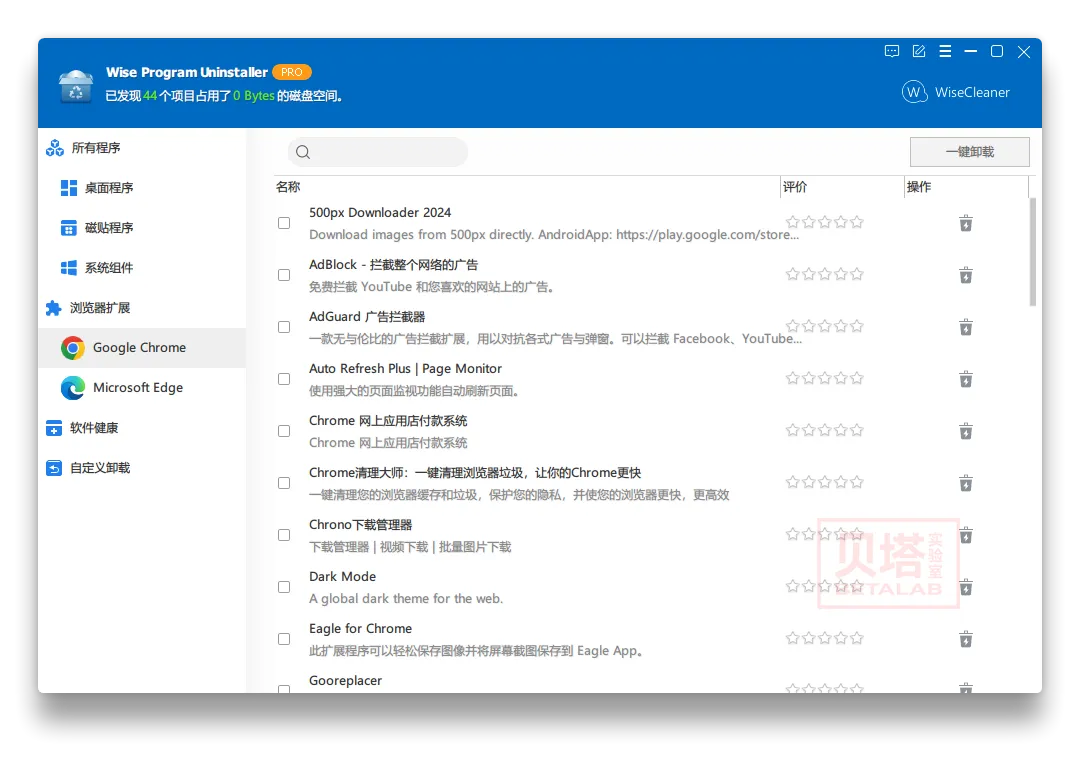Click the feedback chat icon in title bar

pos(891,52)
